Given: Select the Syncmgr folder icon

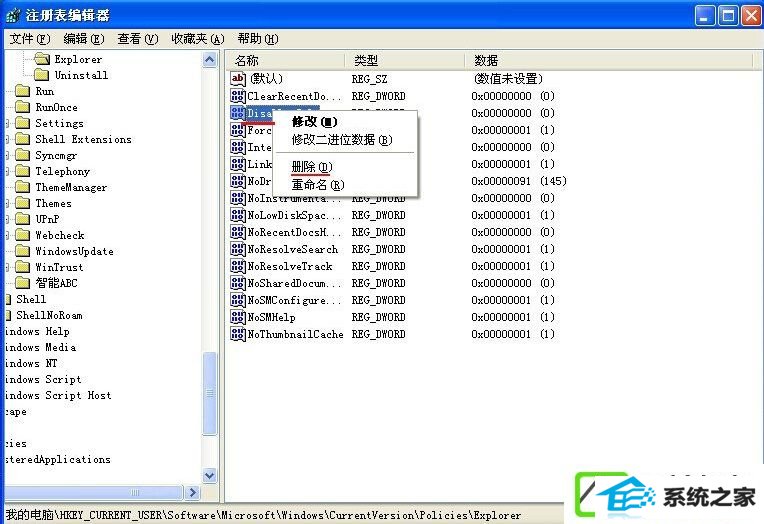Looking at the screenshot, I should point(22,155).
